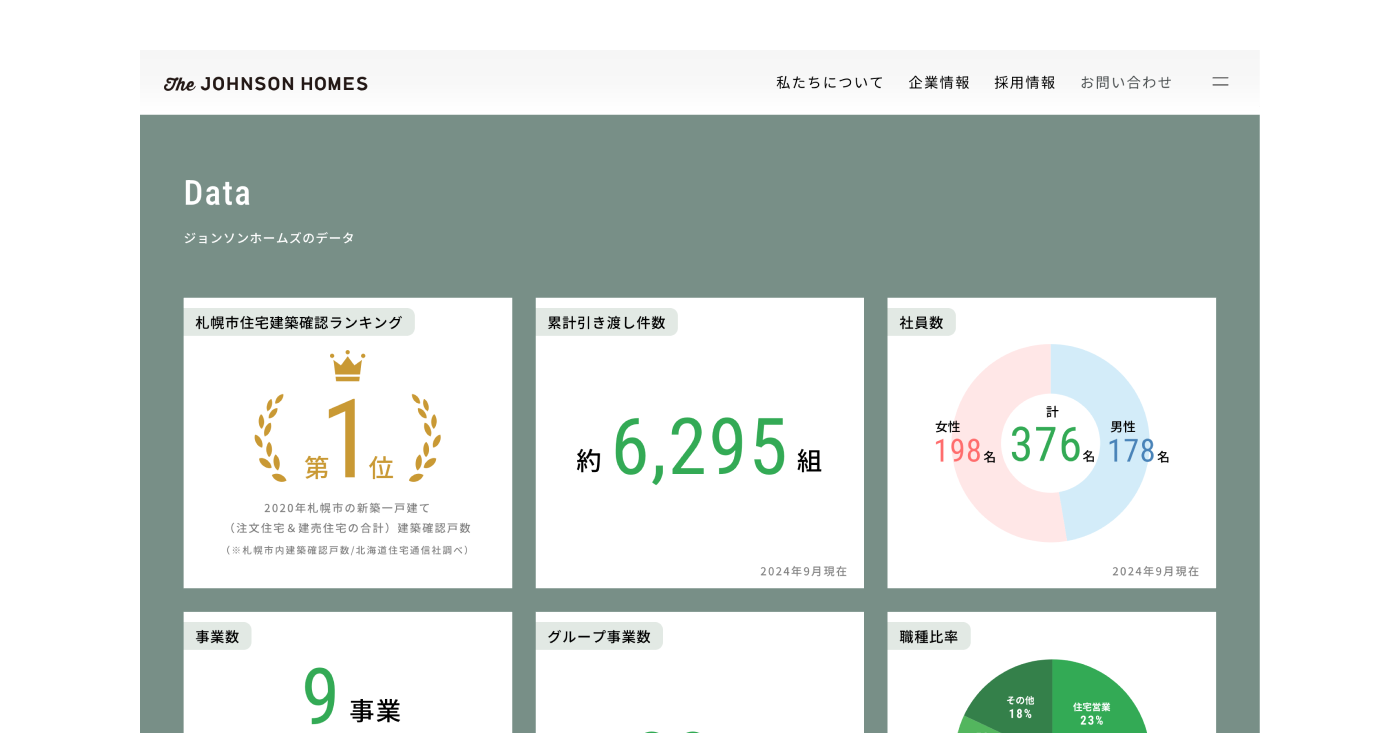Open the hamburger menu icon
The height and width of the screenshot is (733, 1400).
pyautogui.click(x=1220, y=82)
